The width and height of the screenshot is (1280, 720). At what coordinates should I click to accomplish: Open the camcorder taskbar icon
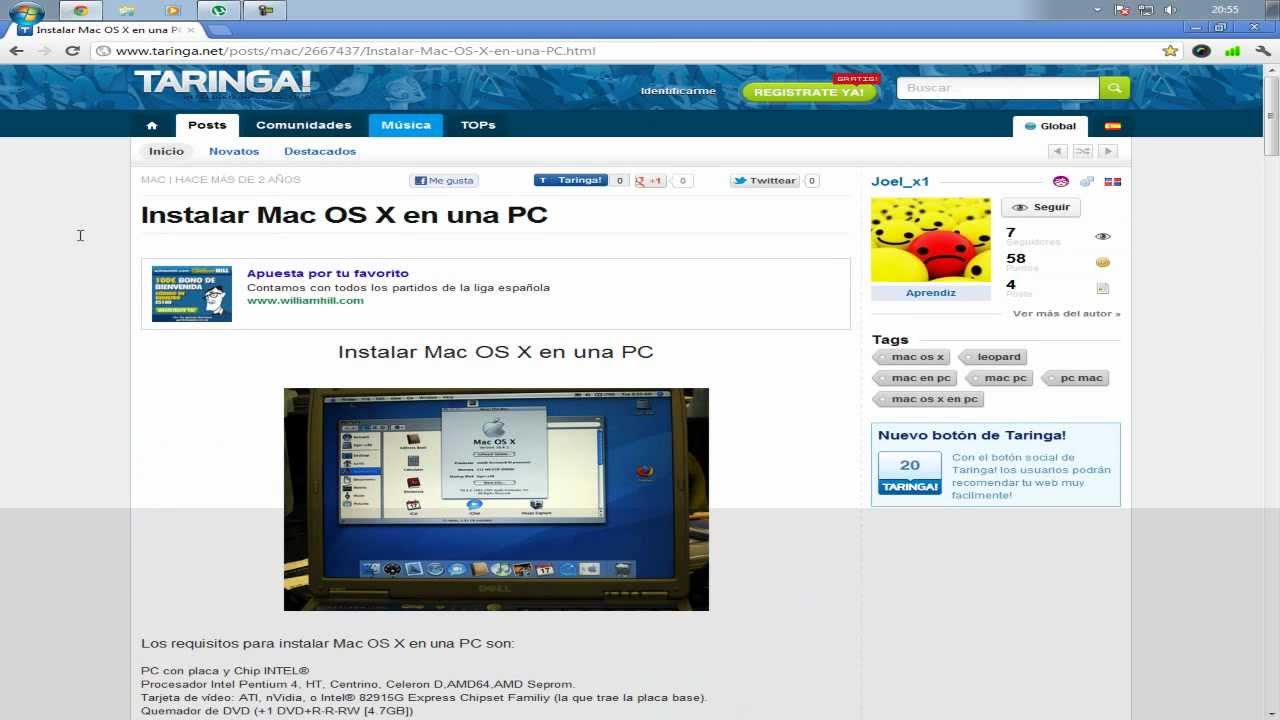coord(265,11)
